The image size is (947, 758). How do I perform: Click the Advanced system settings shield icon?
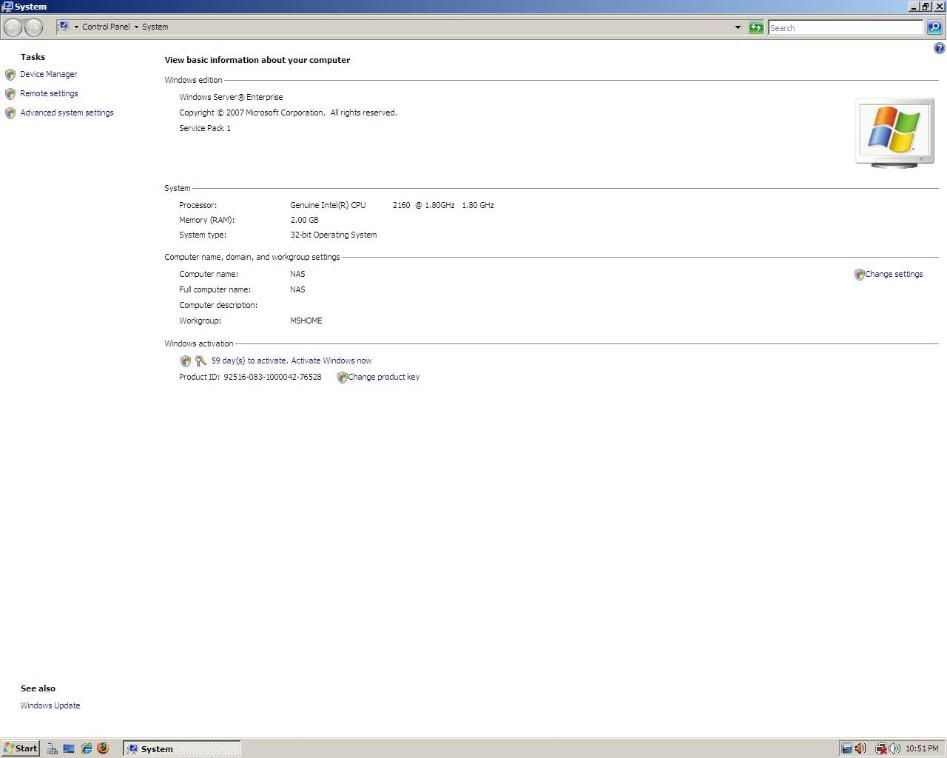point(10,114)
